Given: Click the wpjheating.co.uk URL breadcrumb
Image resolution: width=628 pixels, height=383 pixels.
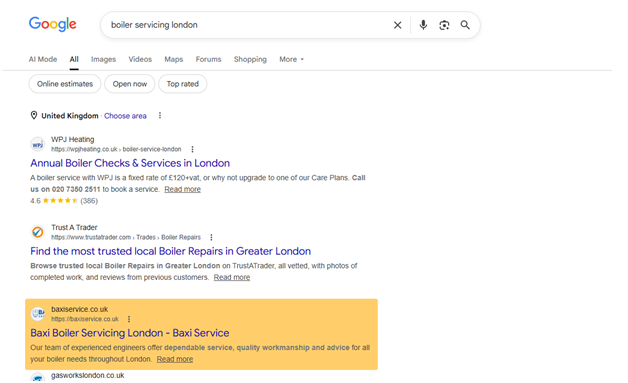Looking at the screenshot, I should pyautogui.click(x=116, y=149).
